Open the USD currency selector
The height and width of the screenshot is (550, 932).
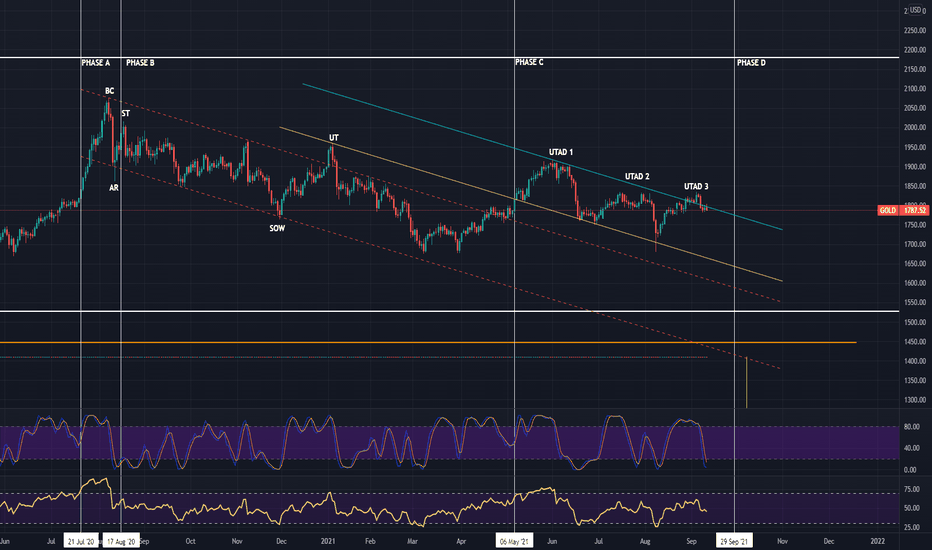pos(916,10)
